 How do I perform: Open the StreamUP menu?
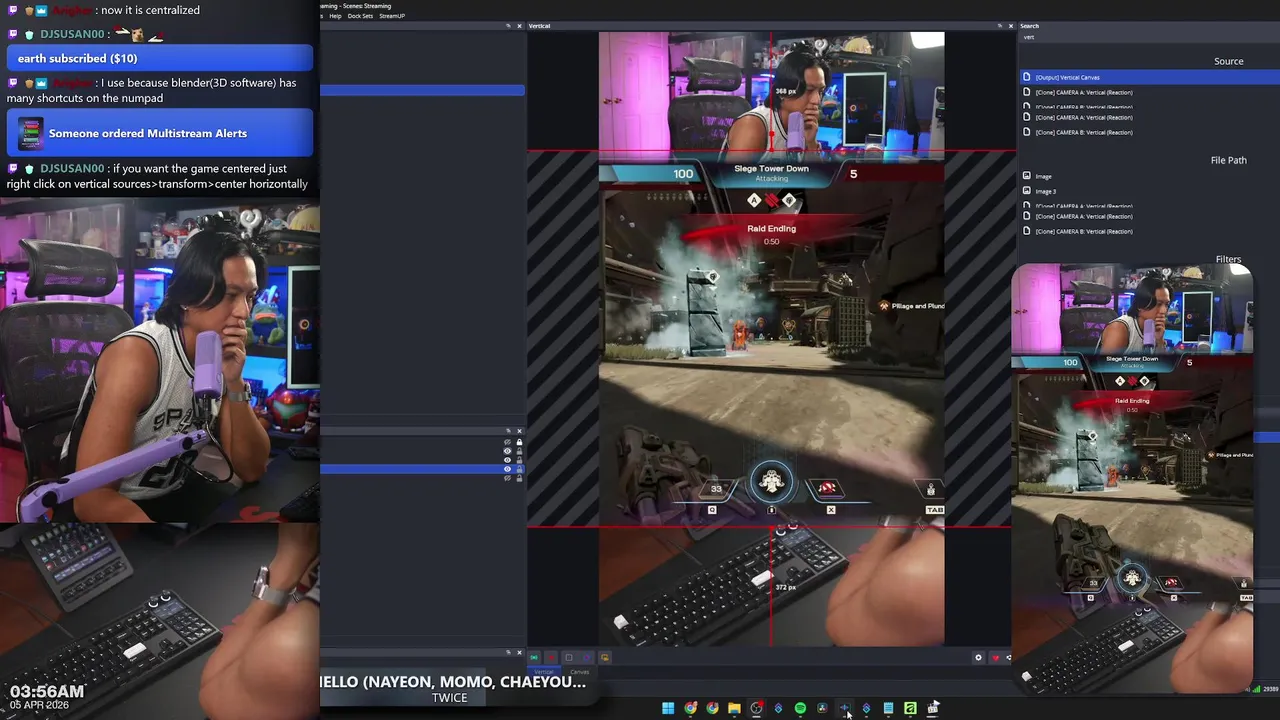(x=391, y=16)
